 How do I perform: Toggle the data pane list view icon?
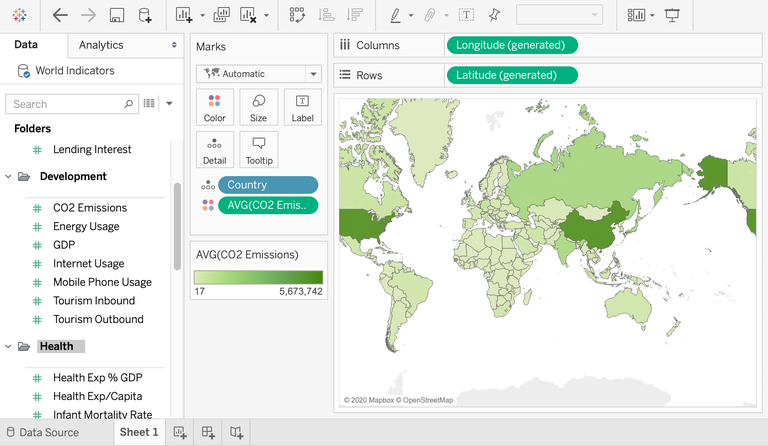[x=150, y=103]
